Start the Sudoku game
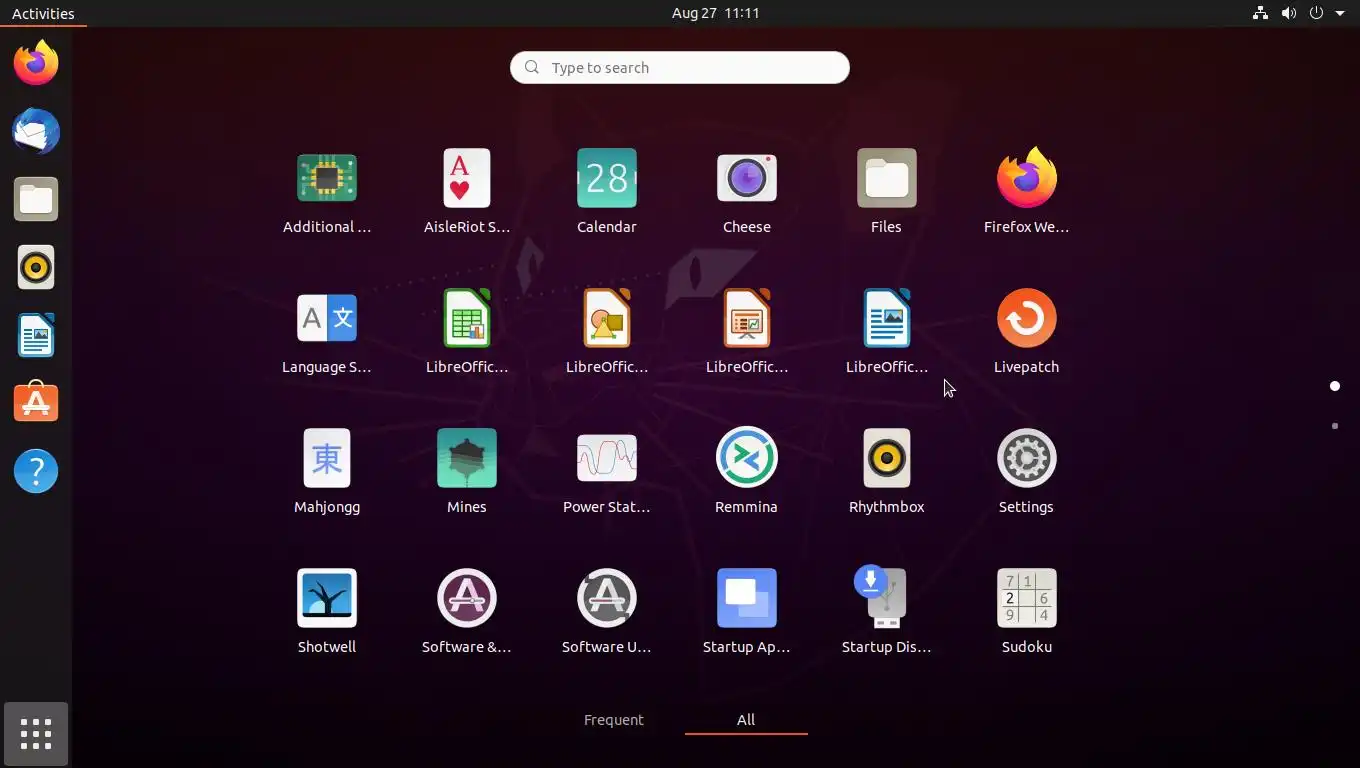 (x=1027, y=599)
